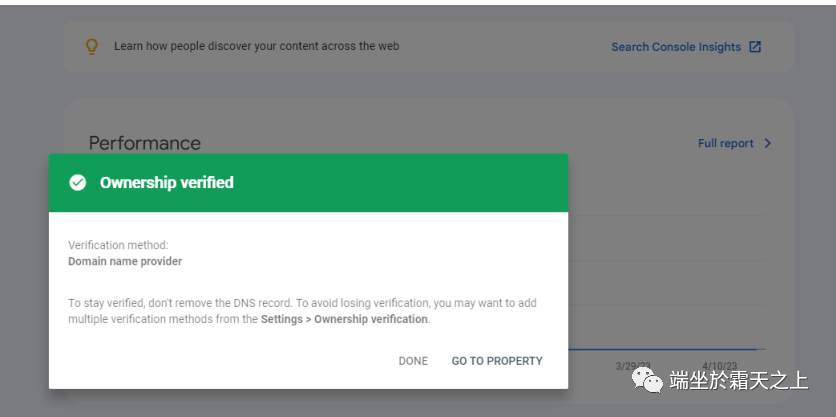The image size is (836, 417).
Task: Click the Chinese watermark text
Action: (x=738, y=381)
